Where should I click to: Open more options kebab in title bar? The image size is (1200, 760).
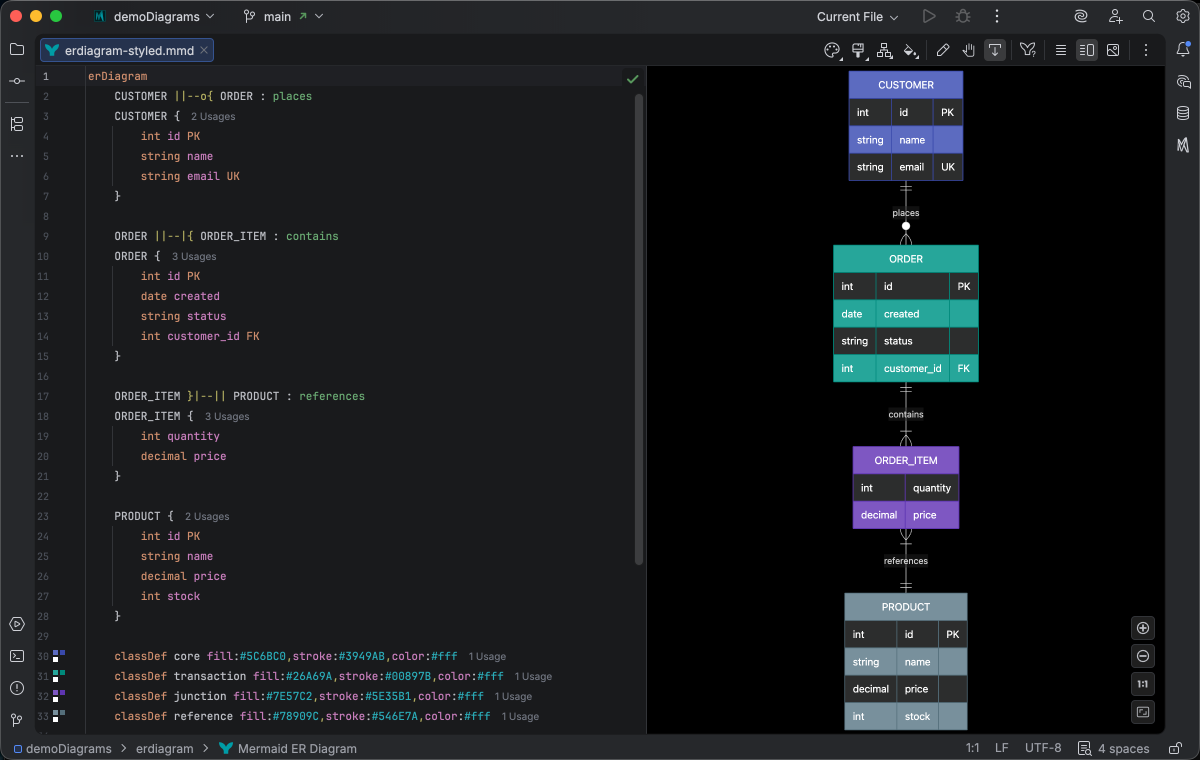pyautogui.click(x=997, y=16)
